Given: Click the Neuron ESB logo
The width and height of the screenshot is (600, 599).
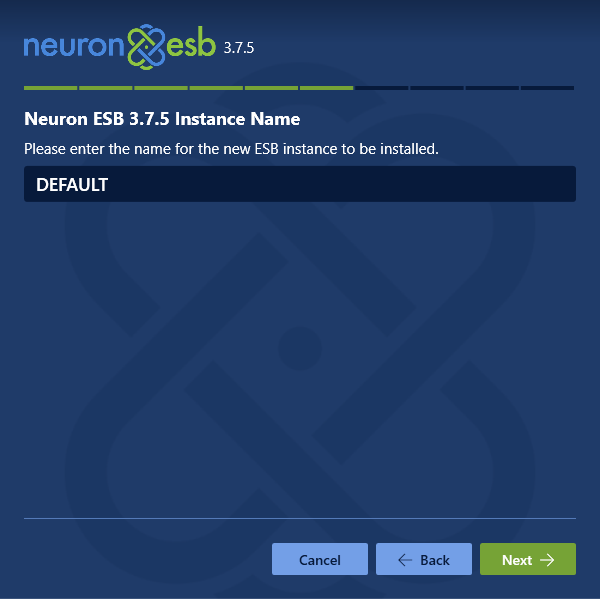Looking at the screenshot, I should [120, 47].
